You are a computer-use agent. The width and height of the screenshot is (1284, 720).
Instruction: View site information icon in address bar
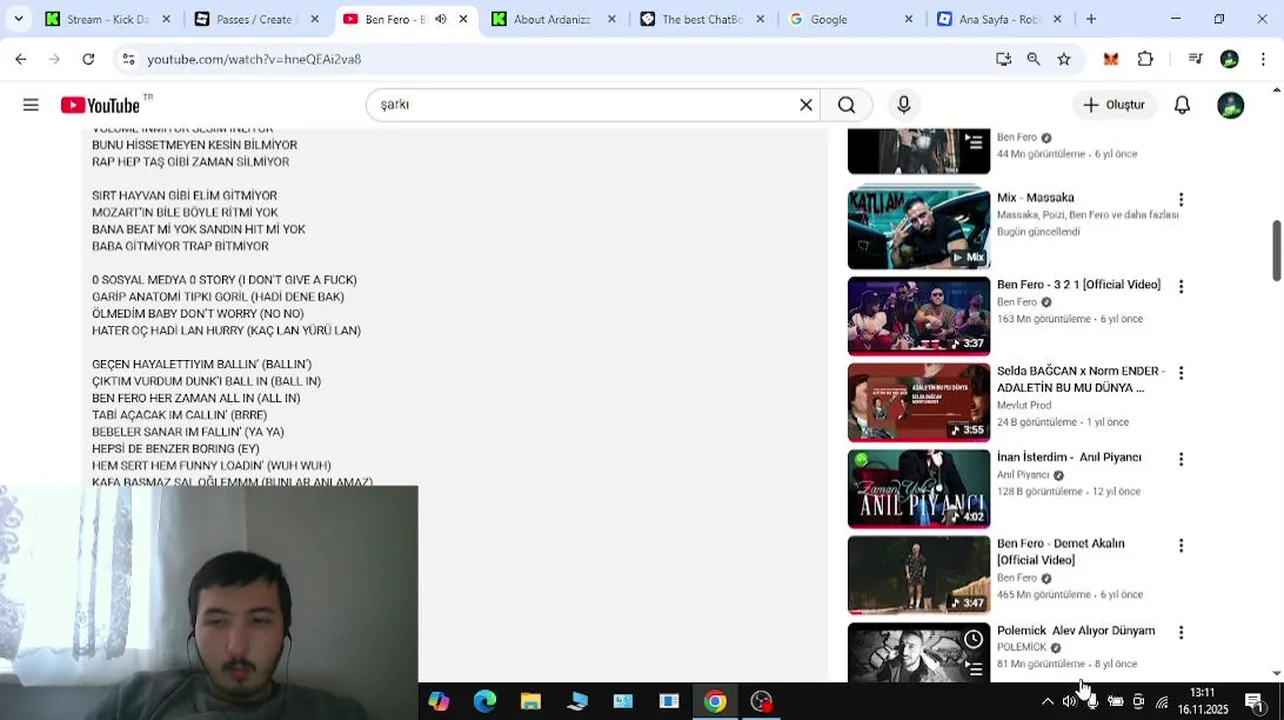point(128,59)
